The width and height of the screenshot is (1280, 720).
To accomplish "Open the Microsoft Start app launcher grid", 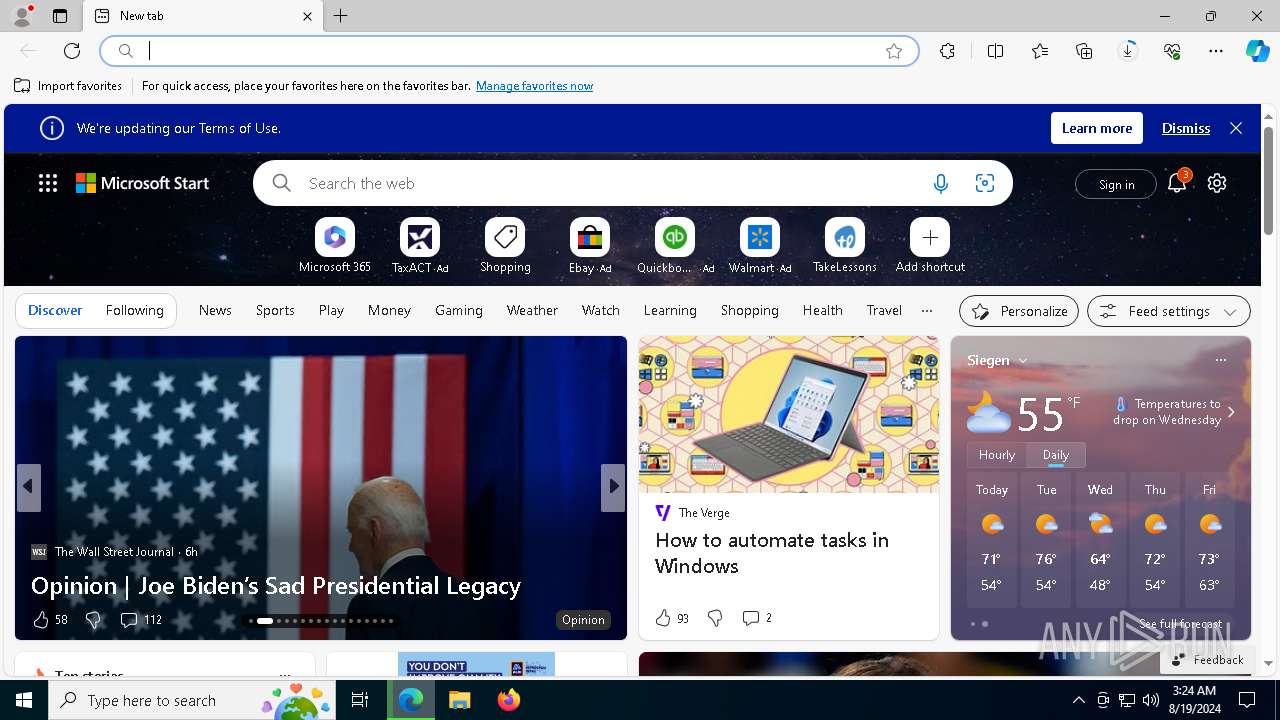I will tap(48, 183).
